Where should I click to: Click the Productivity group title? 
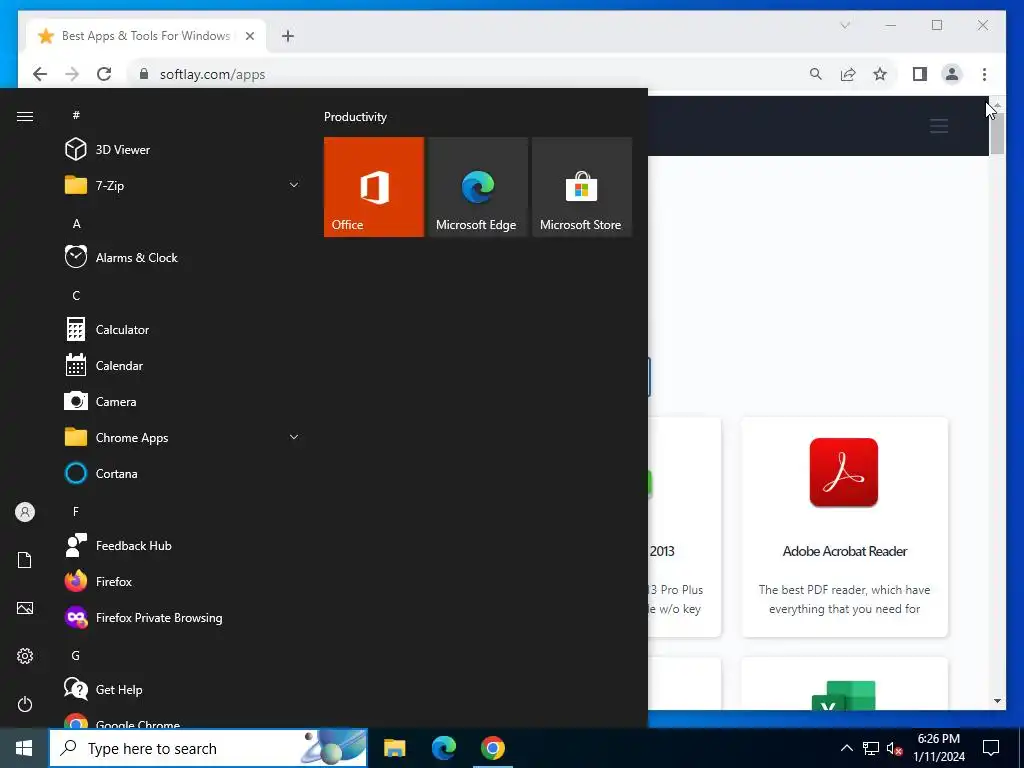click(x=355, y=117)
